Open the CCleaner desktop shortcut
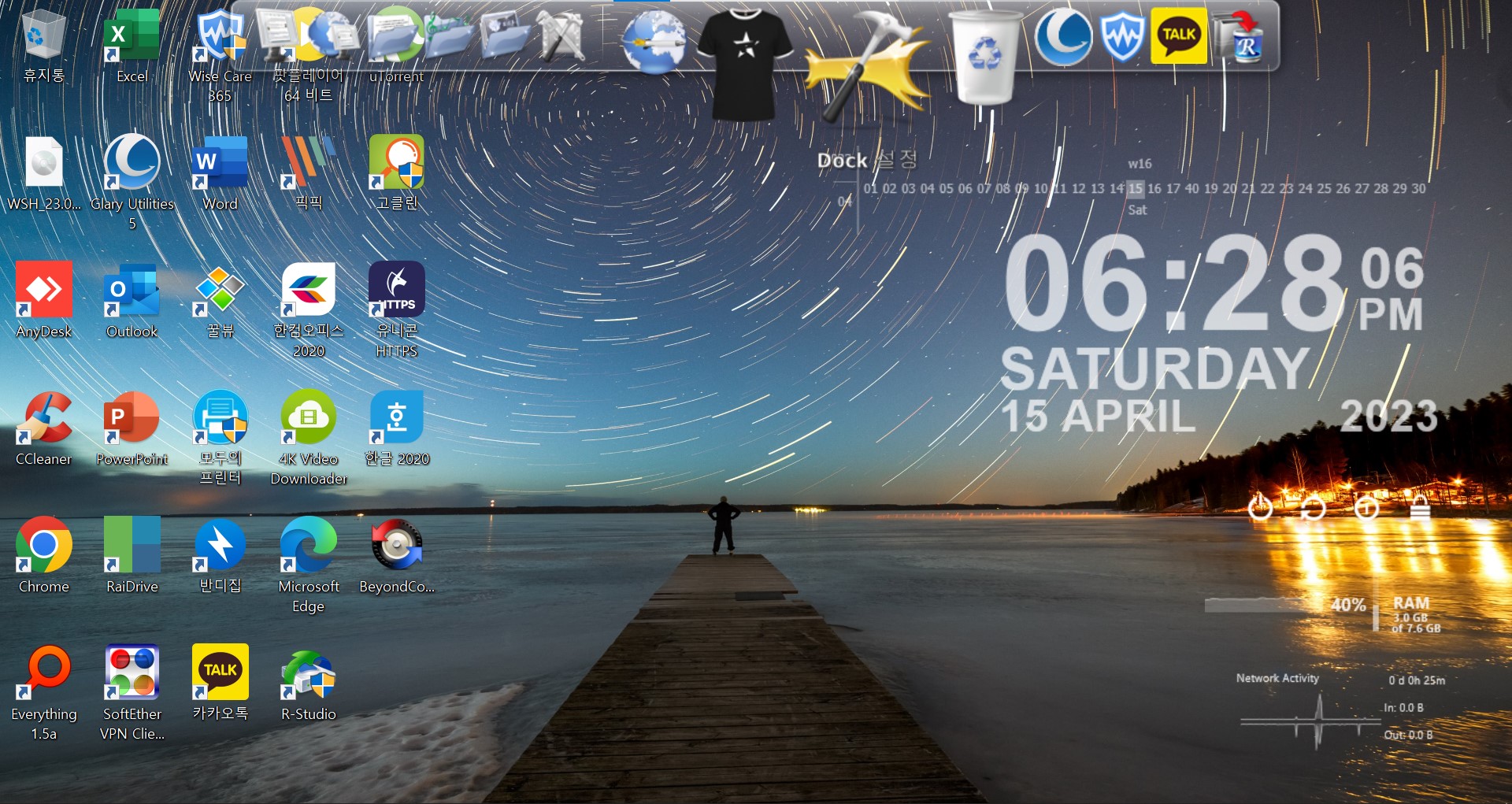1512x804 pixels. (43, 428)
